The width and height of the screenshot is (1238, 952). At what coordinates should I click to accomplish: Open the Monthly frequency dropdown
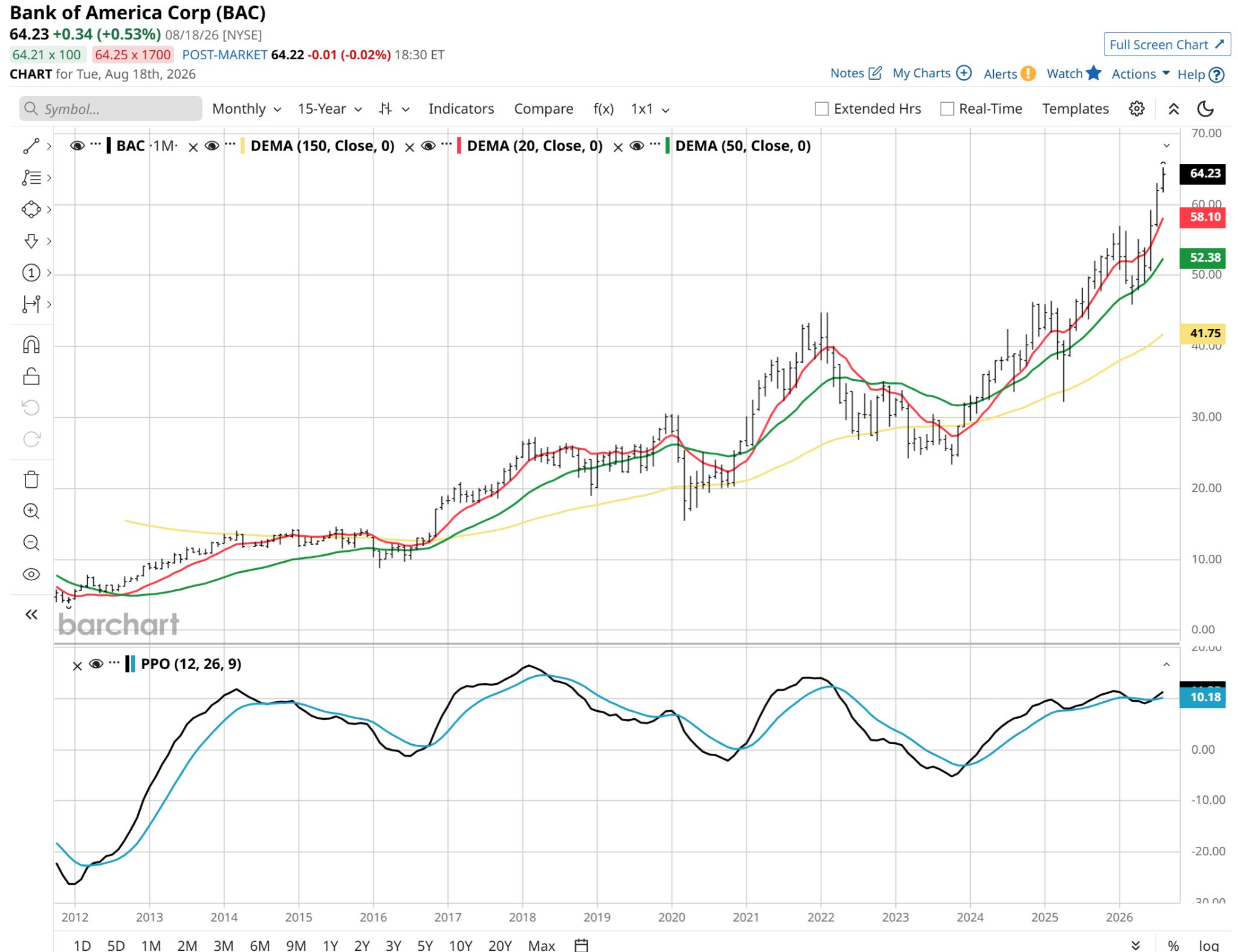247,109
